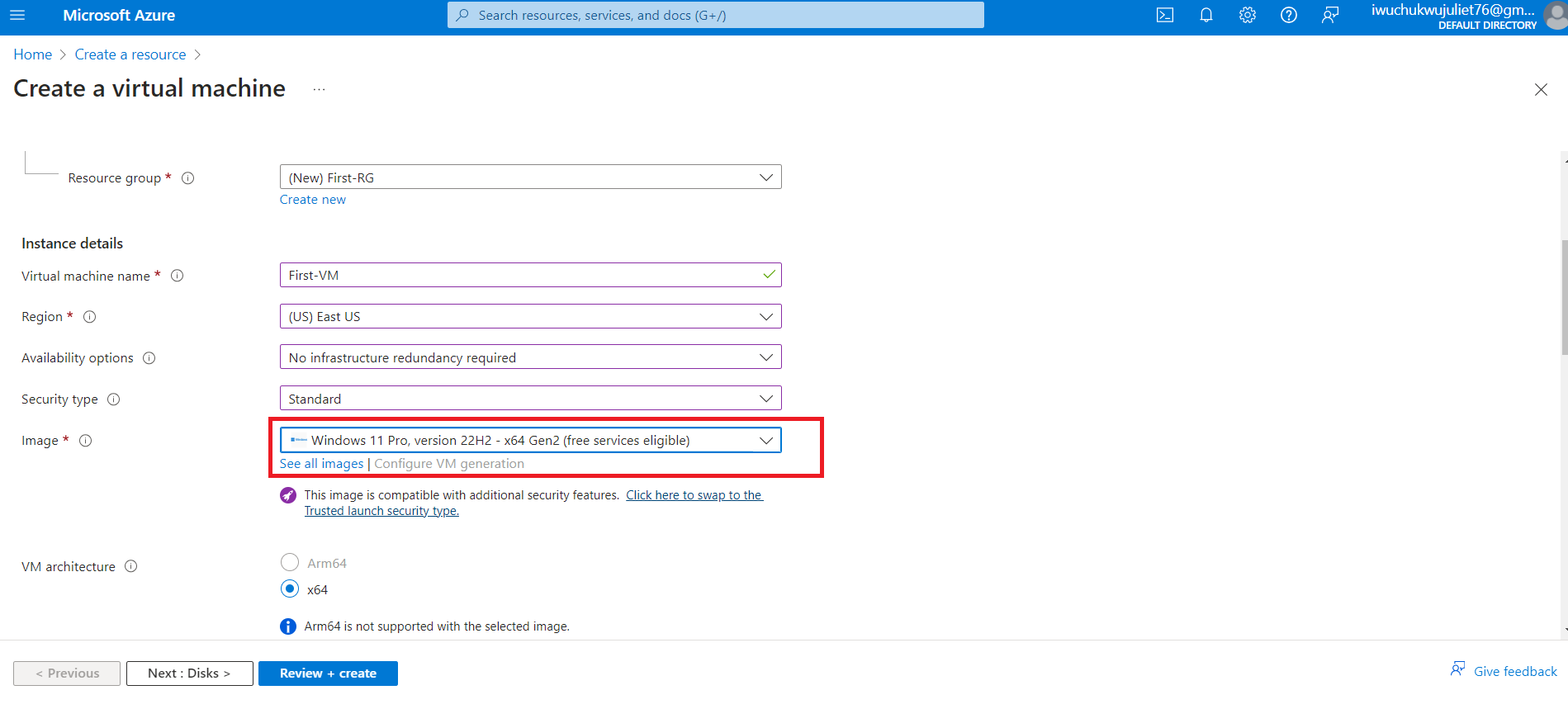Viewport: 1568px width, 709px height.
Task: Click the Give feedback link
Action: coord(1515,672)
